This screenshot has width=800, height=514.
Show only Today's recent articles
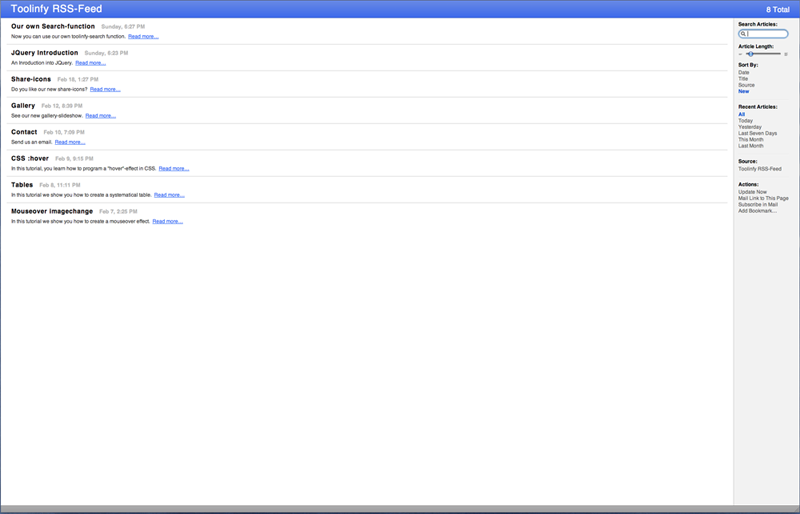[x=745, y=120]
